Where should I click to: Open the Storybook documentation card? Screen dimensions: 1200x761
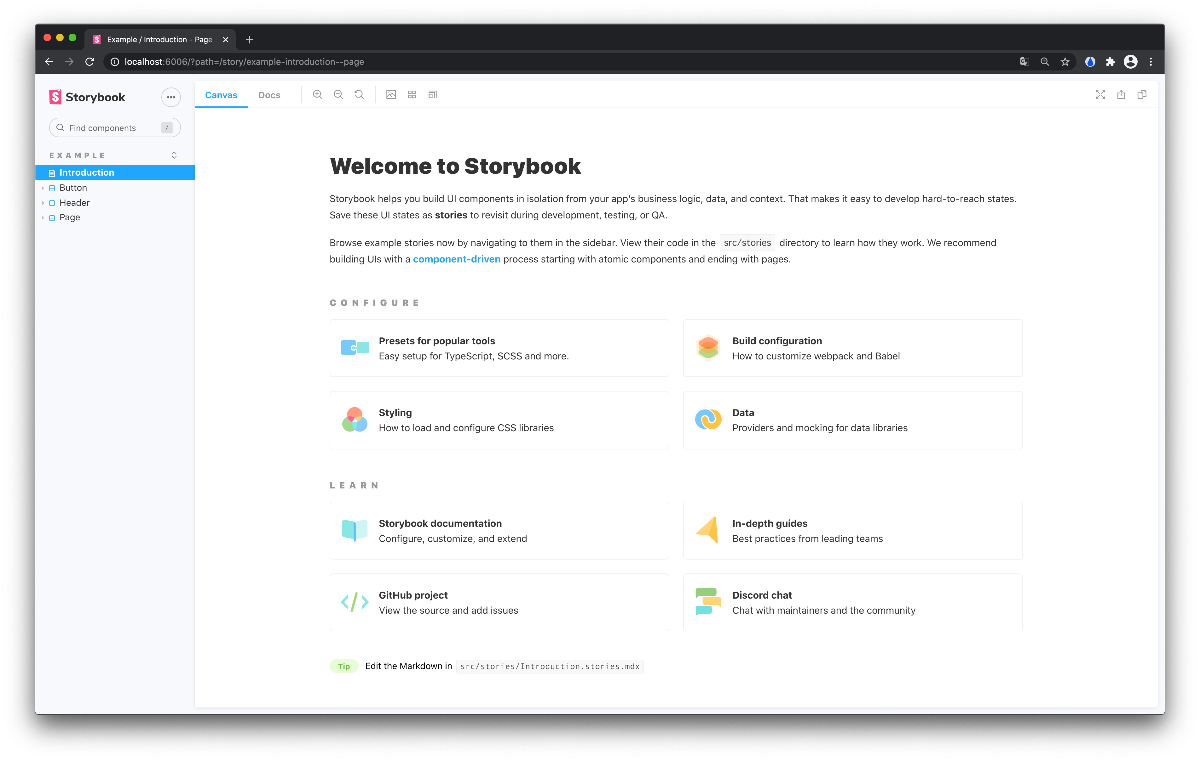(x=499, y=531)
